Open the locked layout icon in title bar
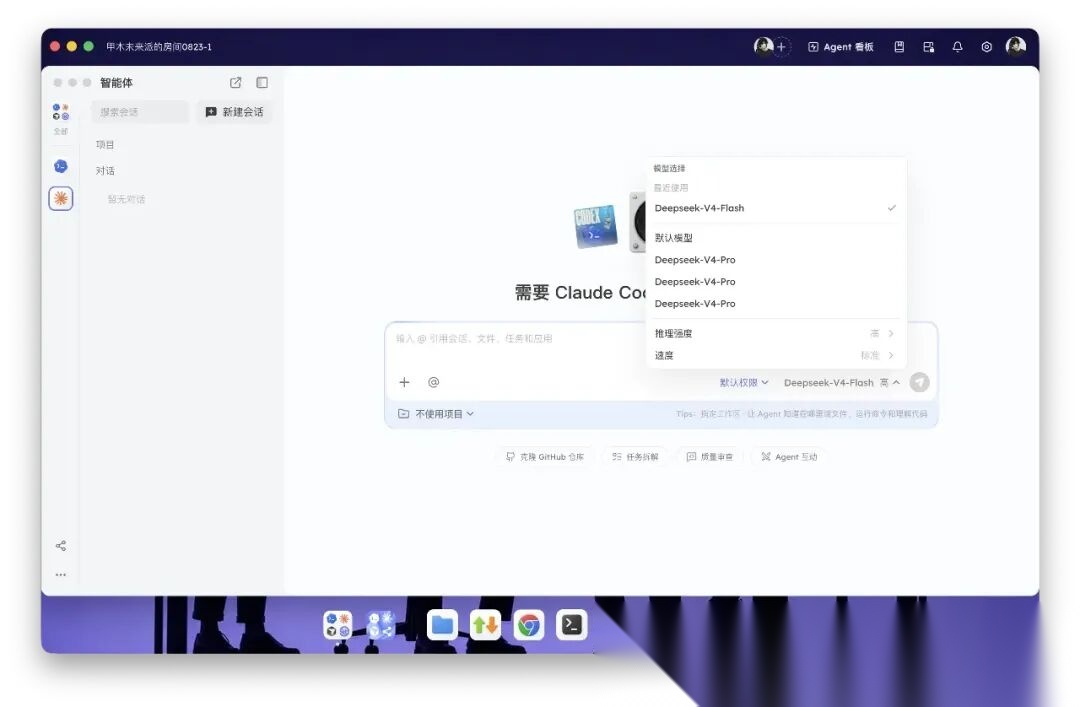 click(x=928, y=47)
